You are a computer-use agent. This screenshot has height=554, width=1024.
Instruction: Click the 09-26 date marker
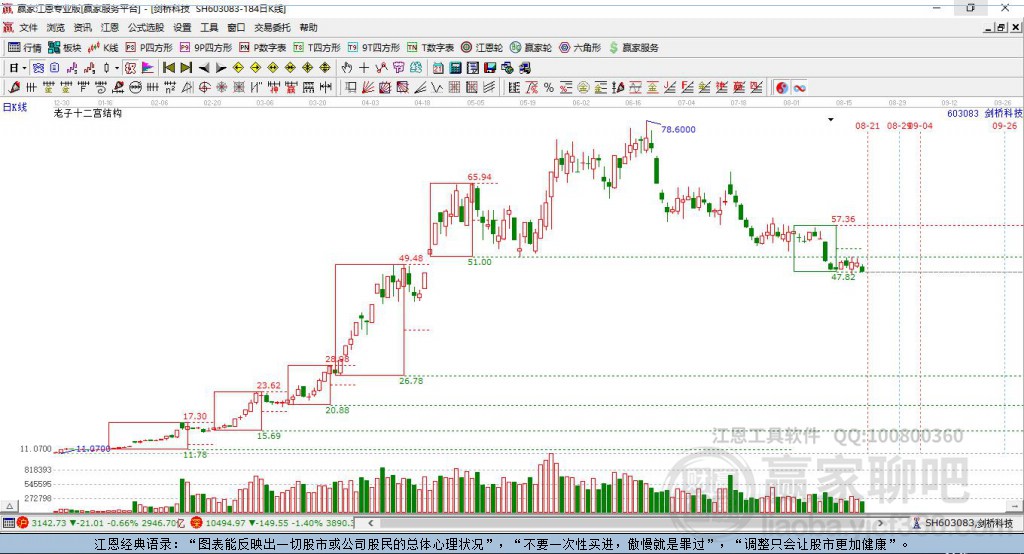point(1004,125)
